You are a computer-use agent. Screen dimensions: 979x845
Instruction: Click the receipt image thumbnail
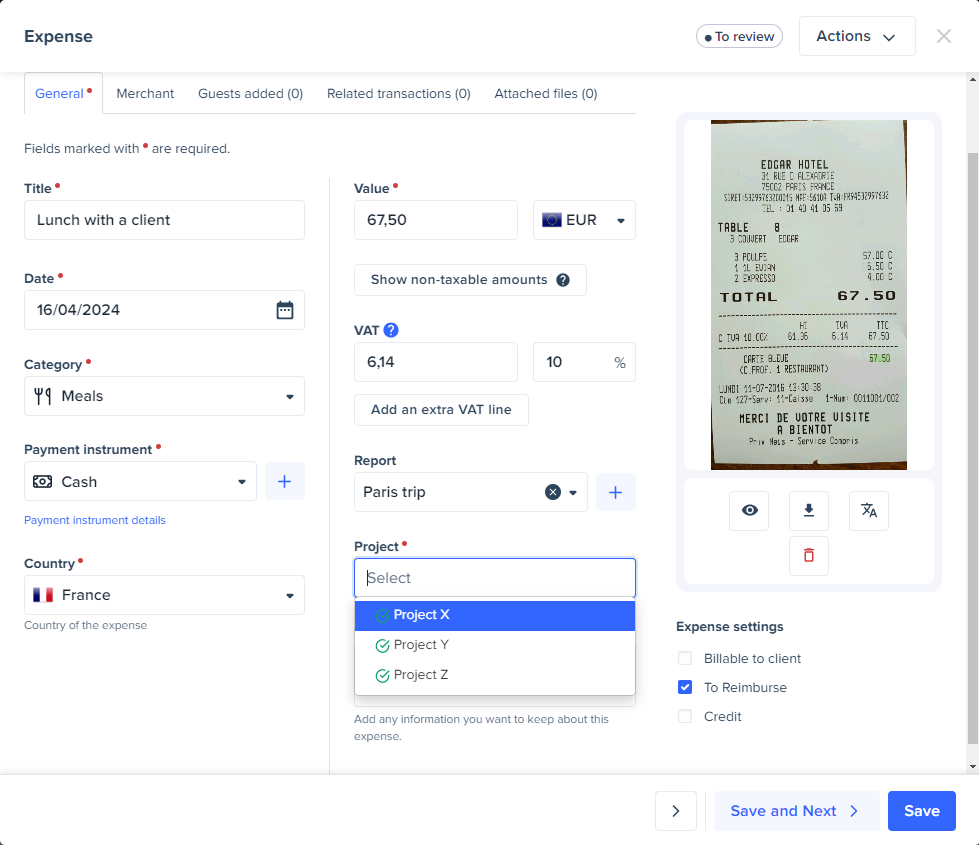tap(808, 295)
